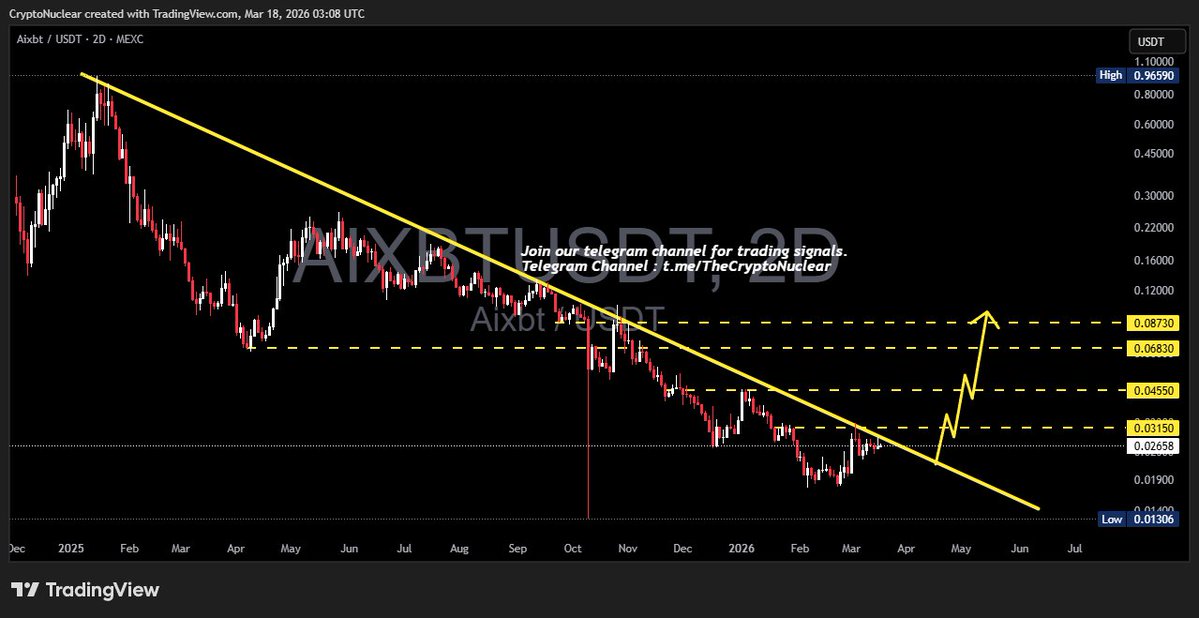The image size is (1199, 618).
Task: Click the Low 0.01306 price label
Action: coord(1138,519)
